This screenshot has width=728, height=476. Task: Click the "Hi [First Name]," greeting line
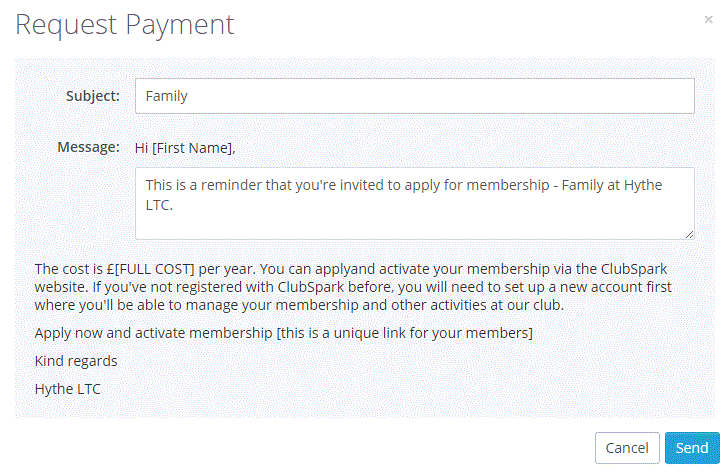tap(185, 148)
